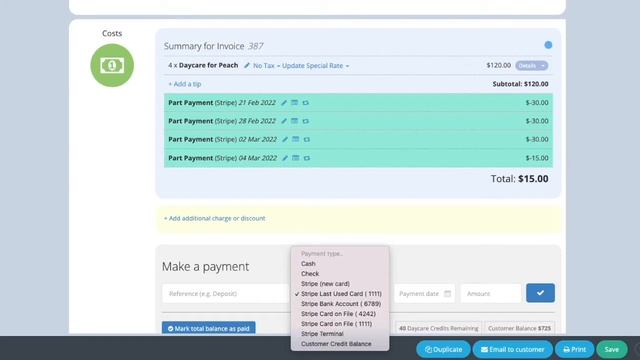Viewport: 640px width, 360px height.
Task: Click refund icon on 02 Mar 2022 payment
Action: coord(307,140)
